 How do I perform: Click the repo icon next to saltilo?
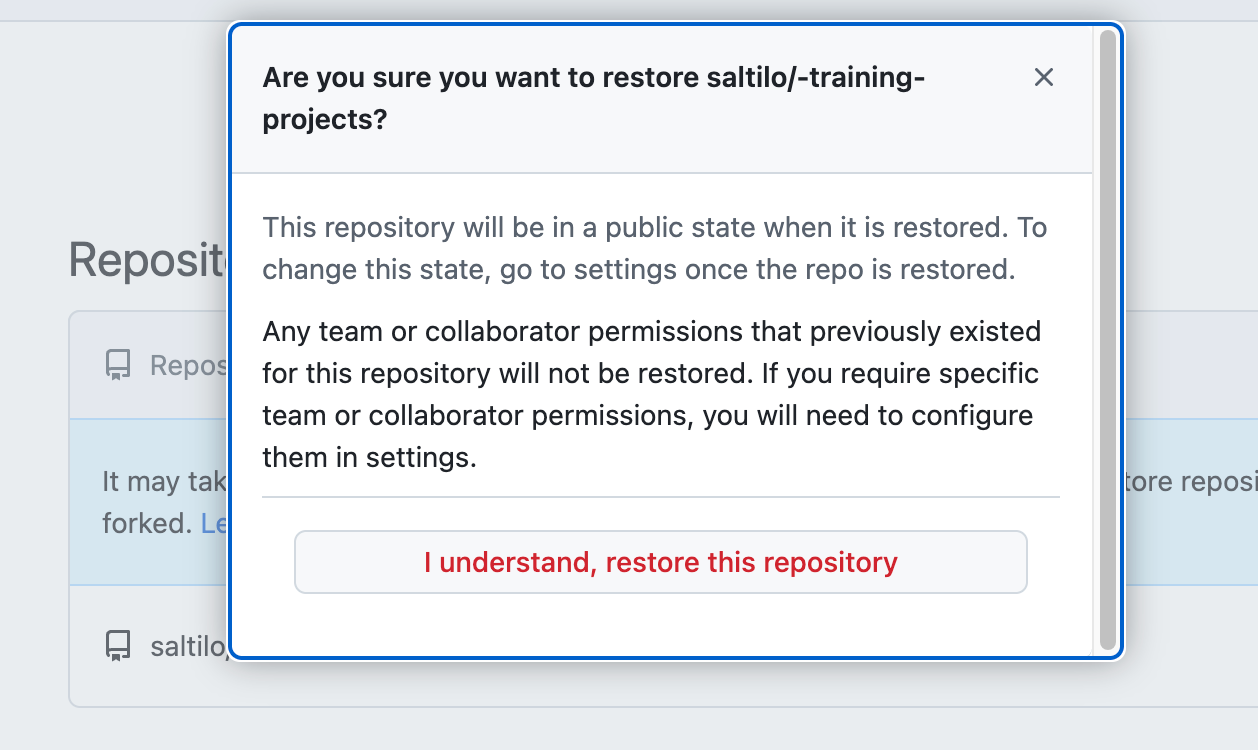118,646
